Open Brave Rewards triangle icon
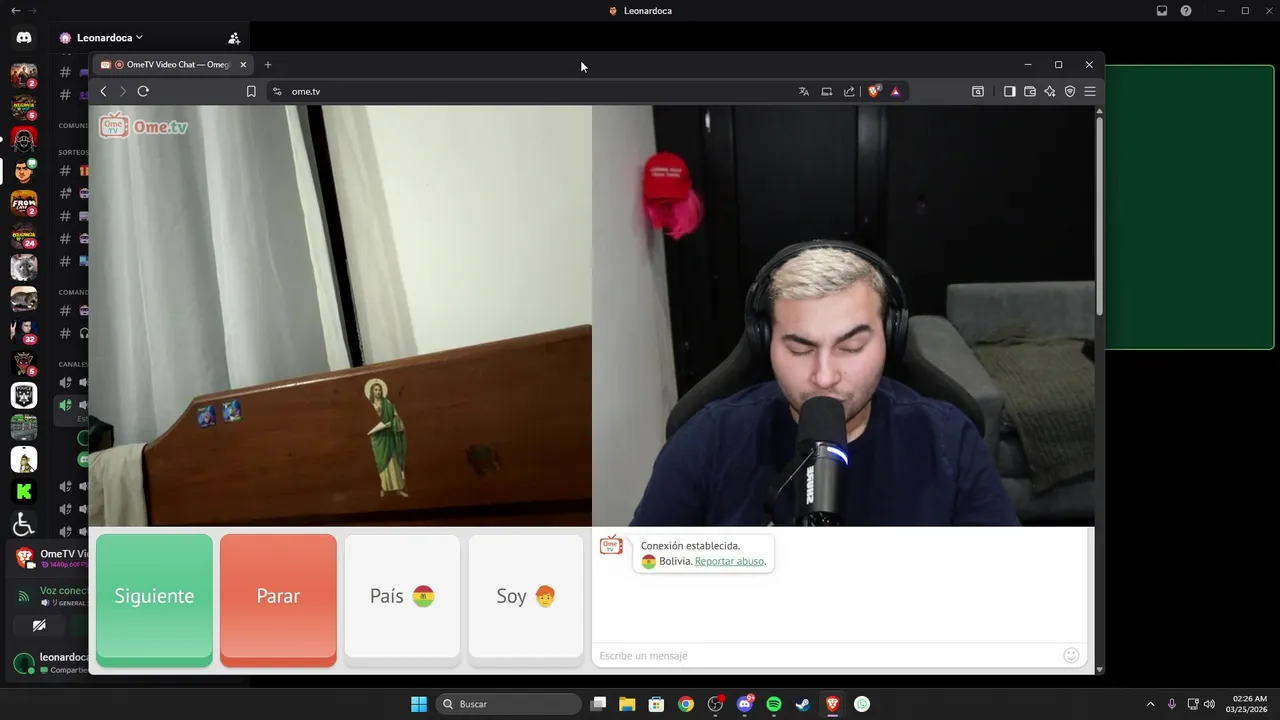Viewport: 1280px width, 720px height. [895, 91]
